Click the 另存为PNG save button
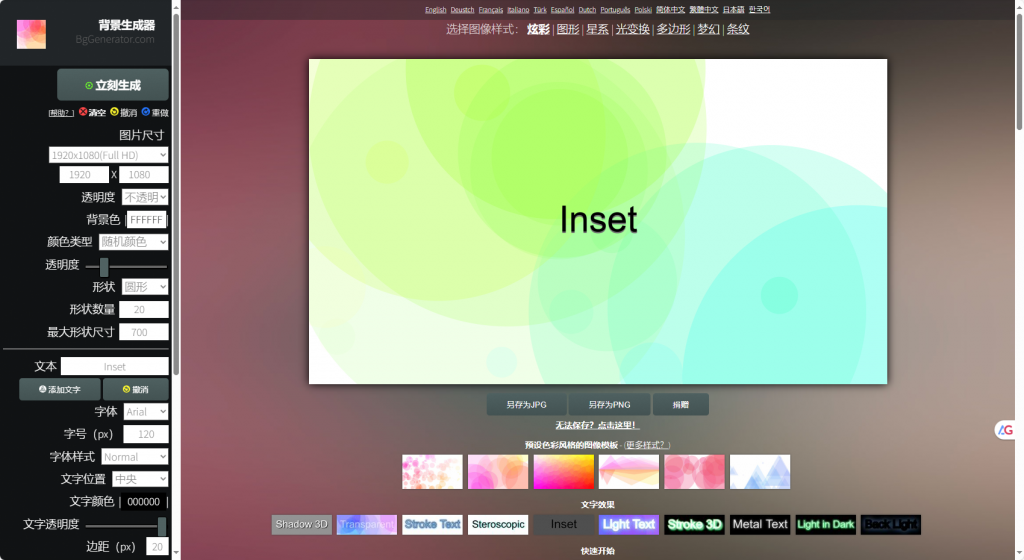The width and height of the screenshot is (1024, 560). tap(609, 405)
